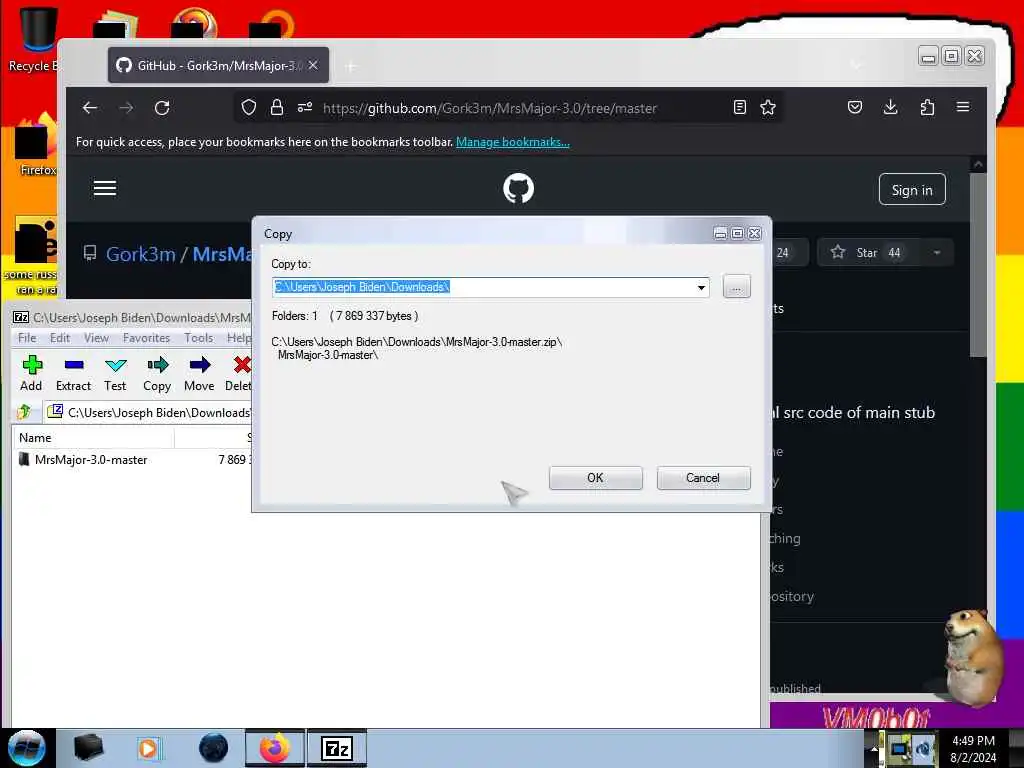This screenshot has height=768, width=1024.
Task: Open the Firefox application menu
Action: [963, 107]
